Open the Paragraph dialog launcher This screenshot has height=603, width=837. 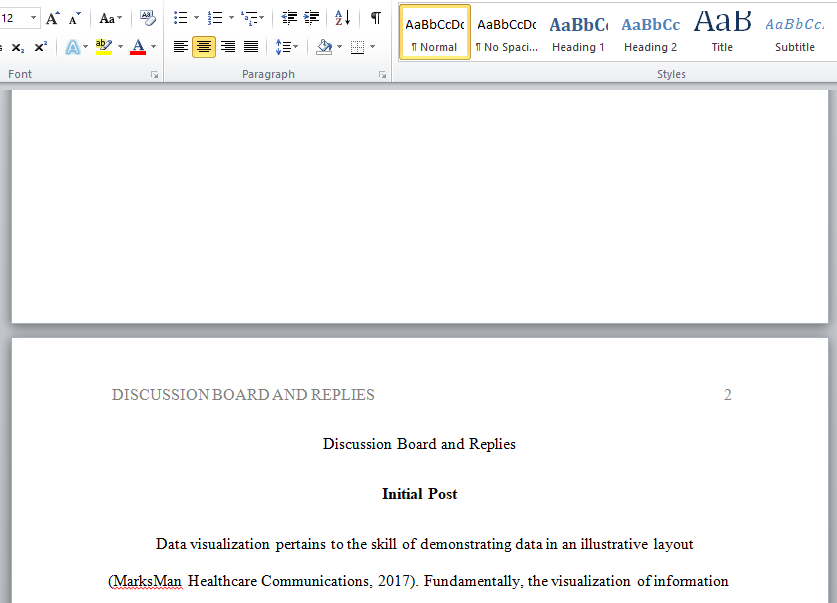click(x=382, y=75)
